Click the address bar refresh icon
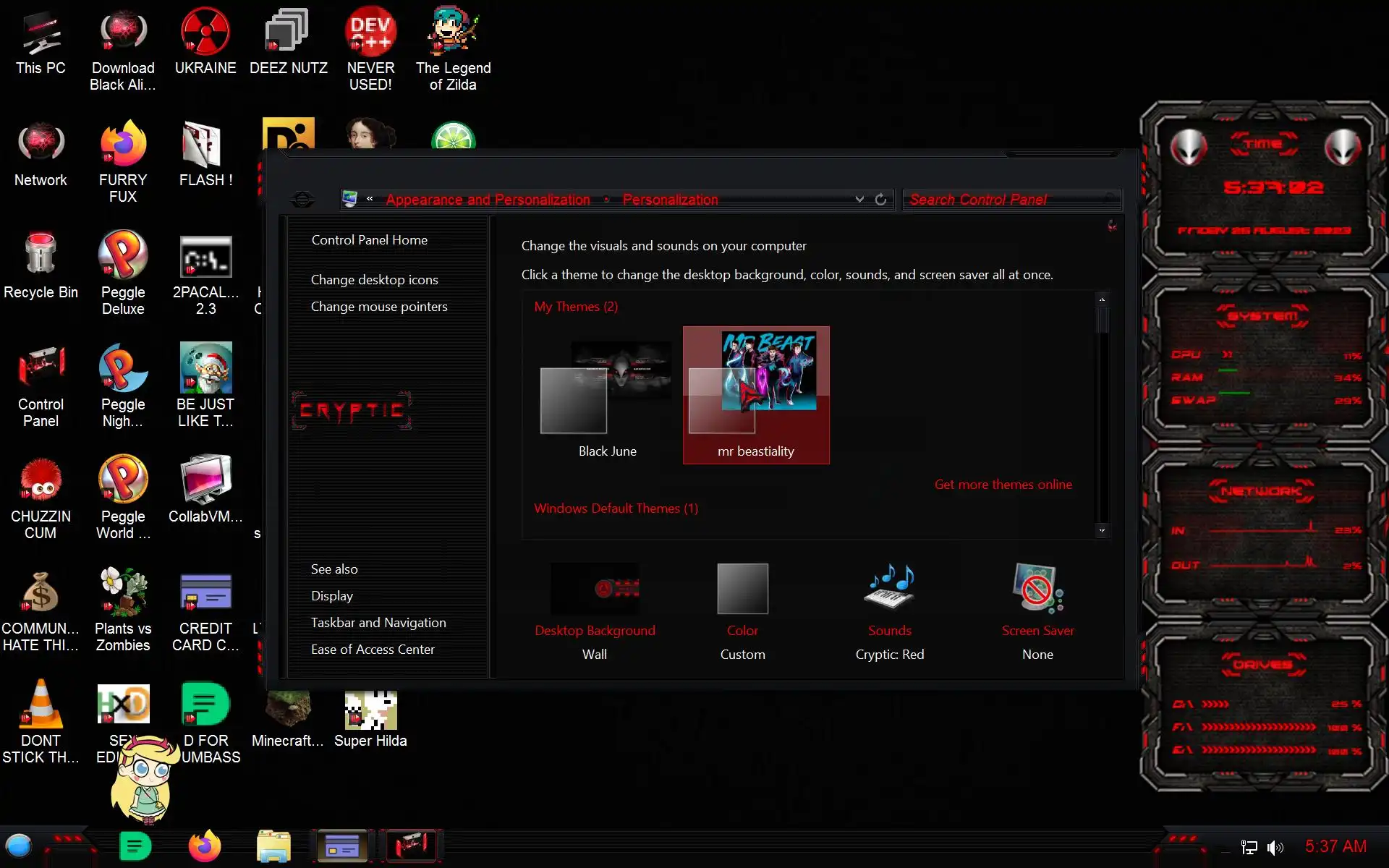Screen dimensions: 1389x868 pos(880,200)
